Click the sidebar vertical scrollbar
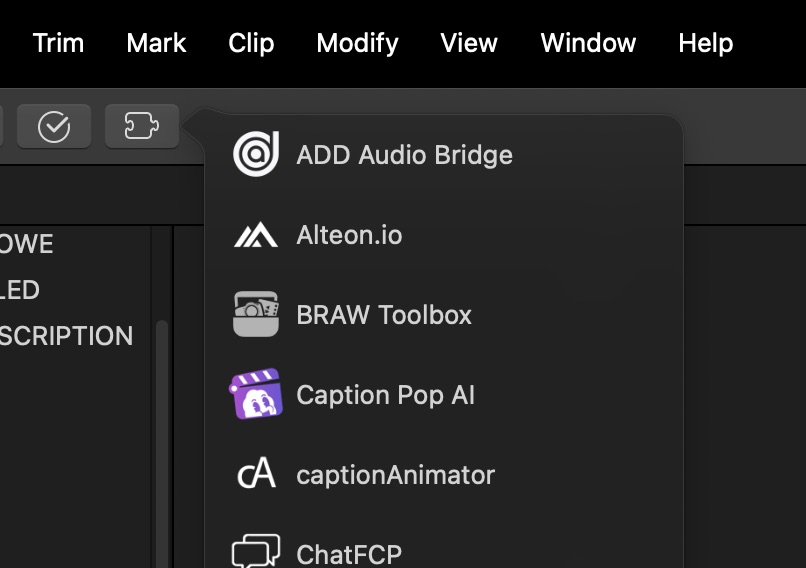Screen dimensions: 806x568 162,440
